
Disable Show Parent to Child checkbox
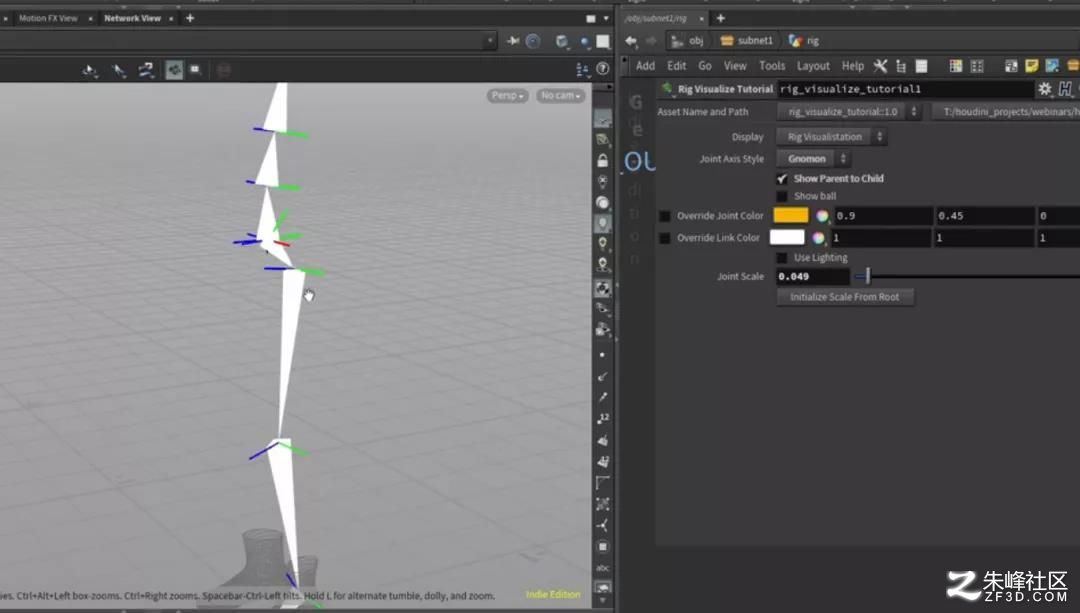782,179
